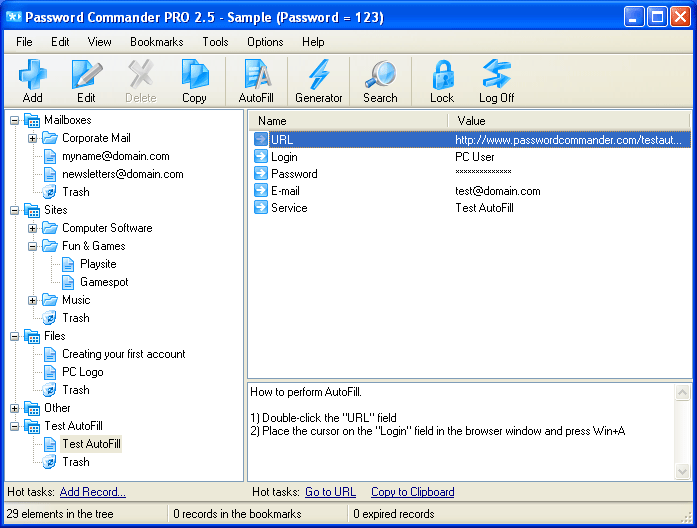The height and width of the screenshot is (528, 697).
Task: Click '0 records in the bookmarks' status text
Action: [237, 514]
